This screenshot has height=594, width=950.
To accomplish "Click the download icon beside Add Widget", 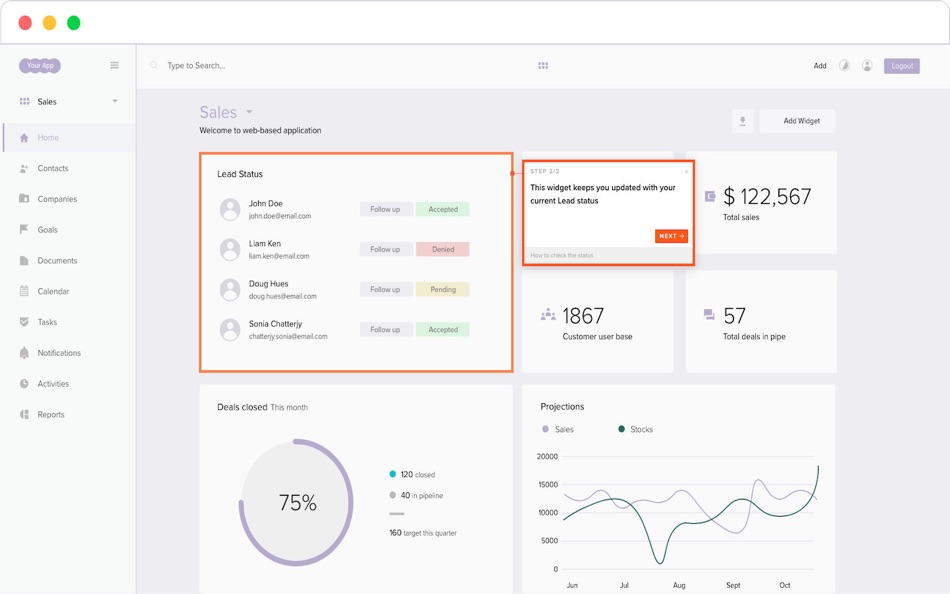I will [742, 121].
